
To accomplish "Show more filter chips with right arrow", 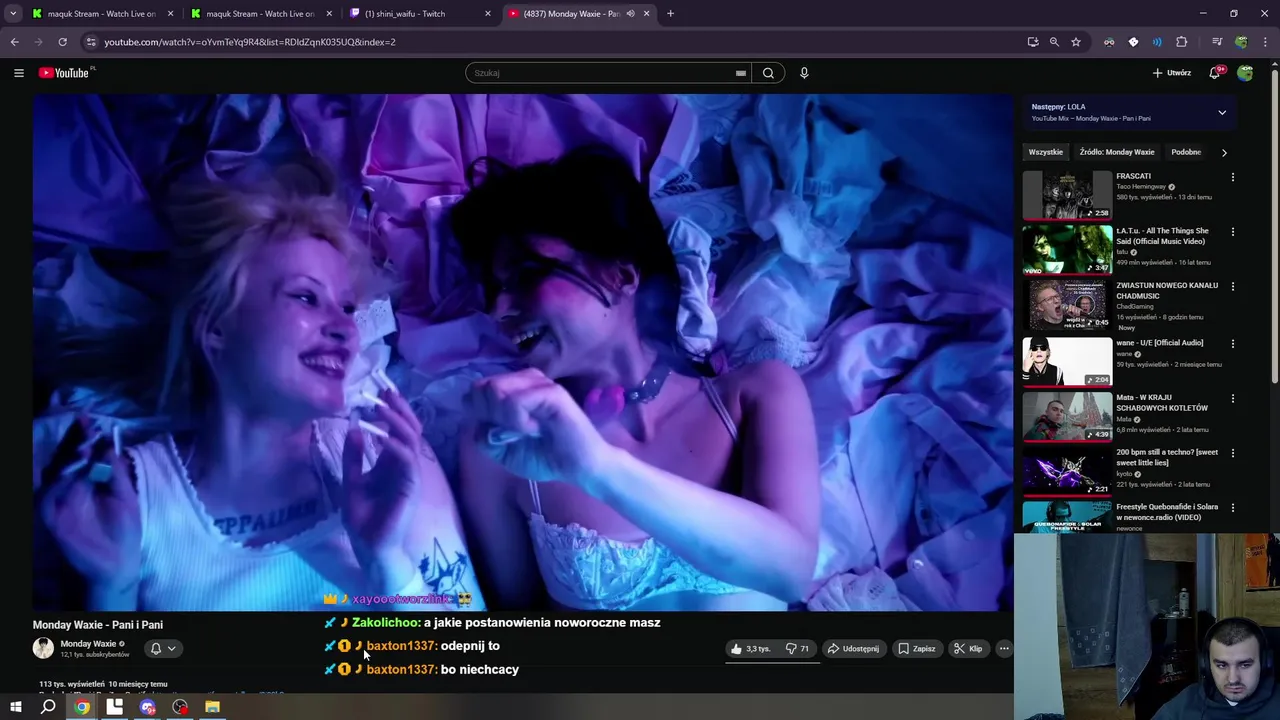I will [1224, 152].
